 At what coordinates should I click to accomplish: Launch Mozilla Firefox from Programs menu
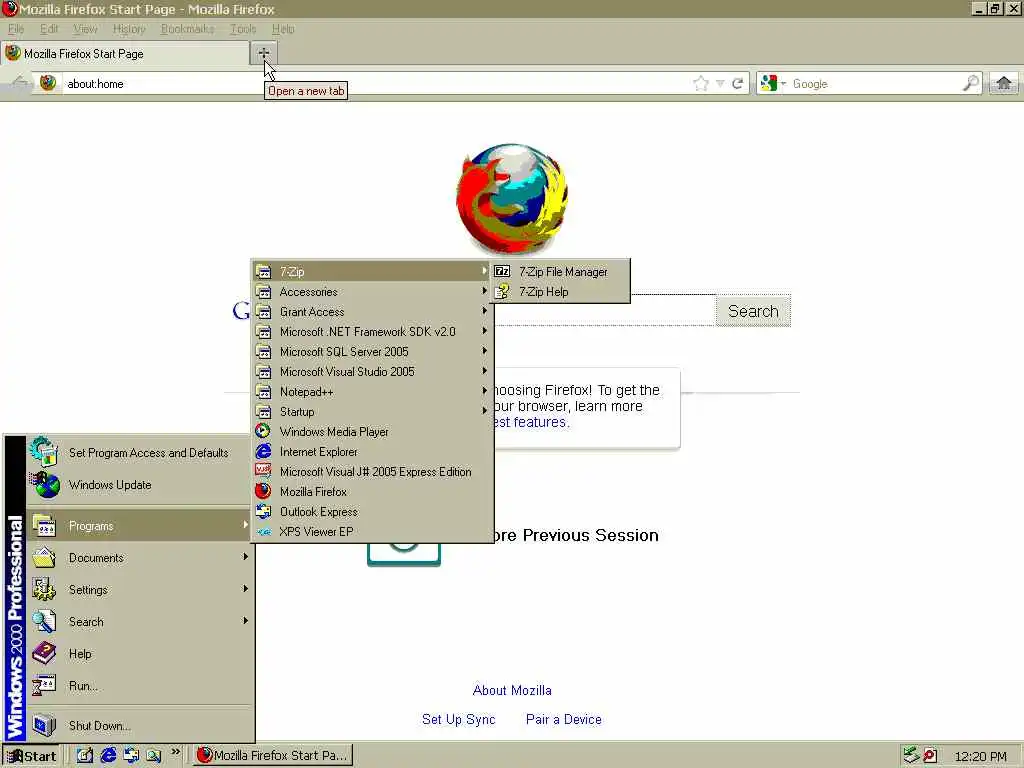(x=372, y=492)
